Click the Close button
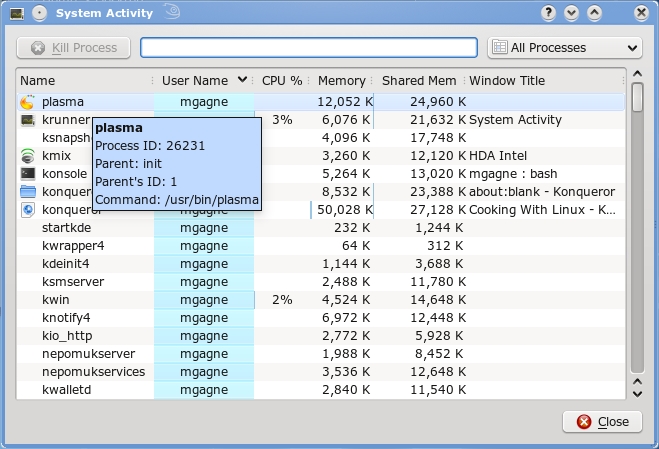Screen dimensions: 659x449 (x=602, y=422)
